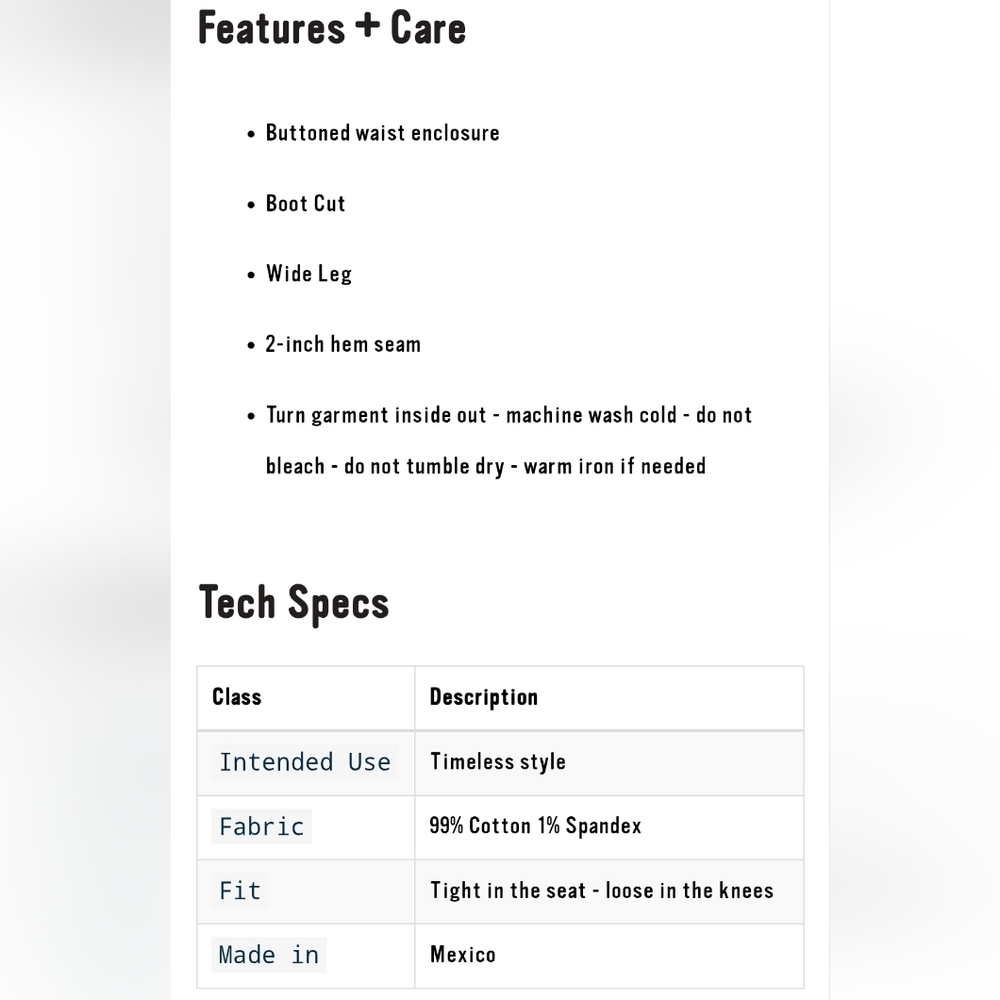Select the Wide Leg list item
1000x1000 pixels.
309,274
